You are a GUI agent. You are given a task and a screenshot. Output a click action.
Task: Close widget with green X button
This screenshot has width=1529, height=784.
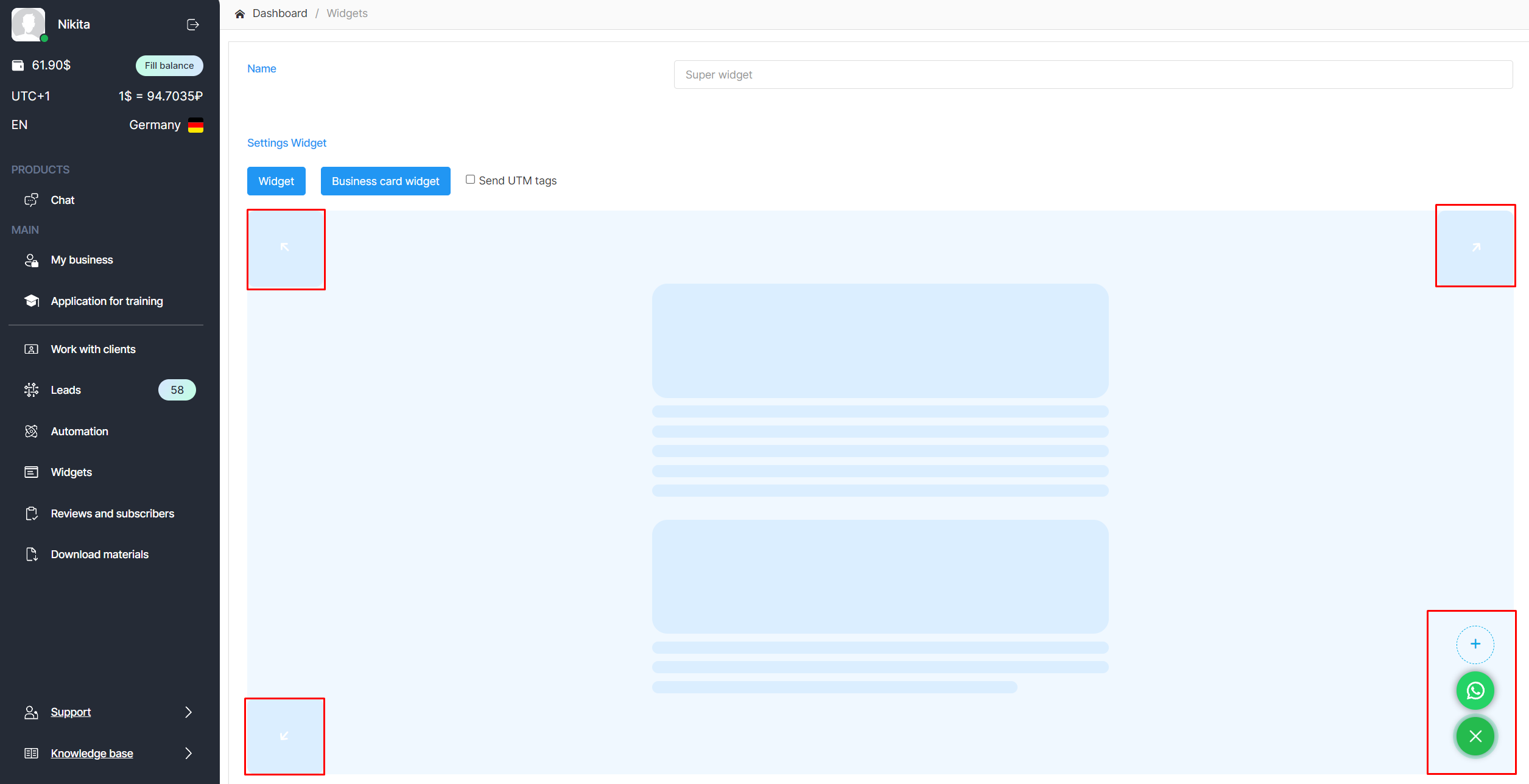coord(1475,737)
